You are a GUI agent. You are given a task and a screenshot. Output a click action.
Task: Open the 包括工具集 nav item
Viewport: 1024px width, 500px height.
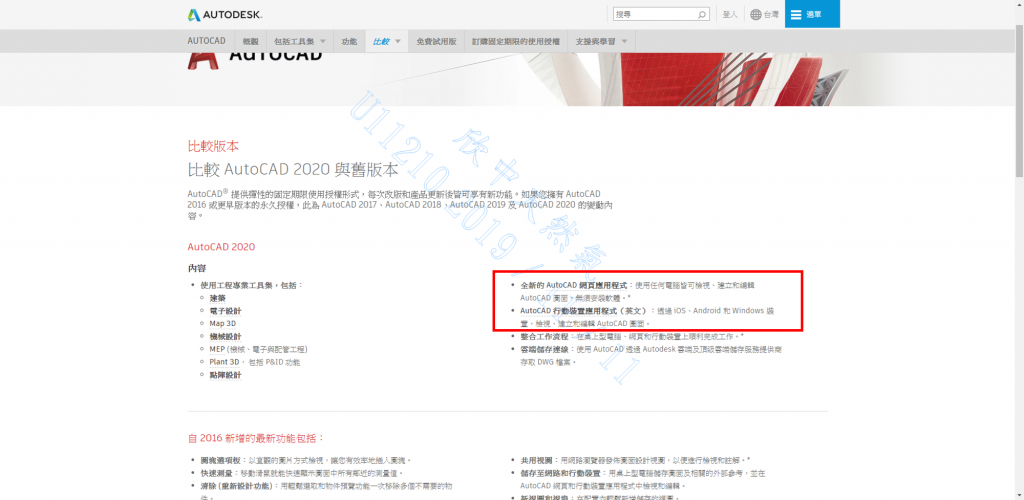(293, 41)
